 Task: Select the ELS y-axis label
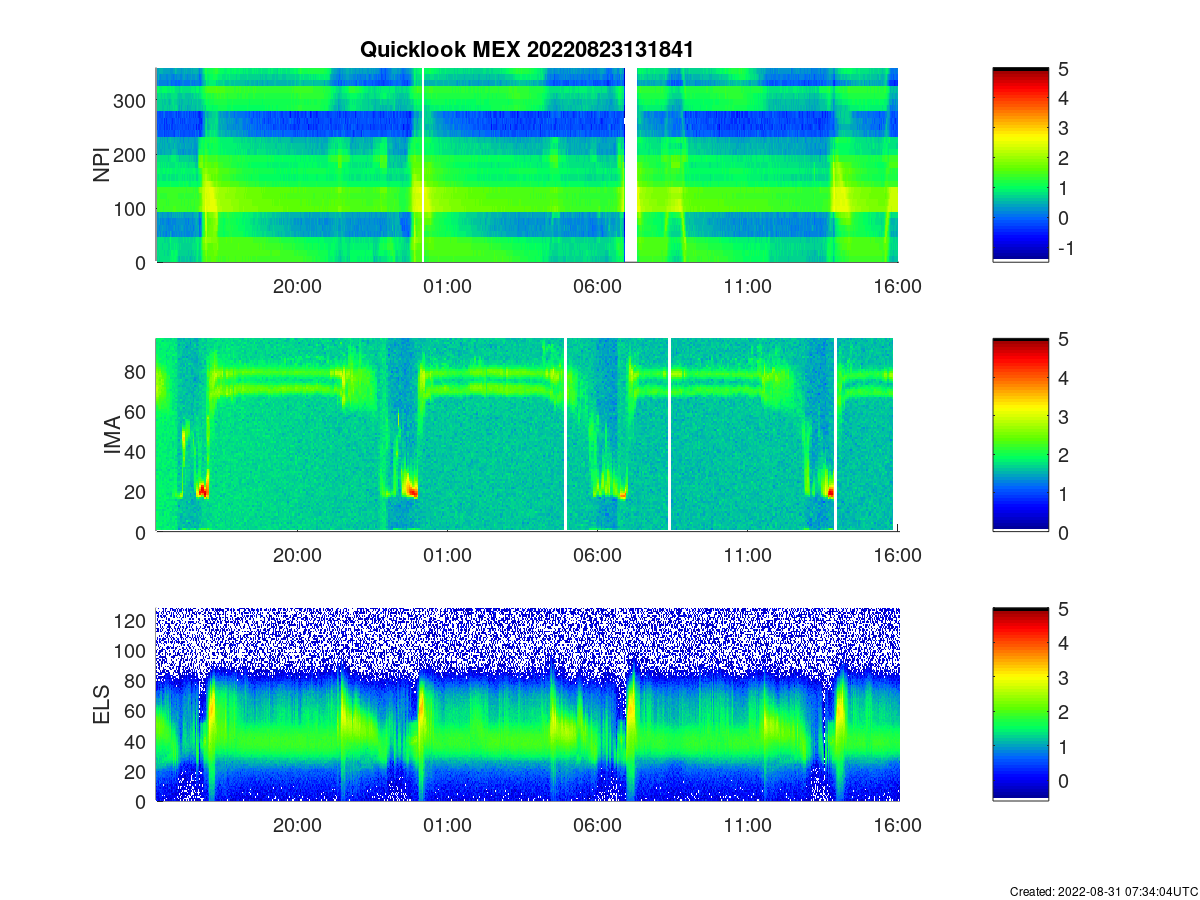(102, 705)
